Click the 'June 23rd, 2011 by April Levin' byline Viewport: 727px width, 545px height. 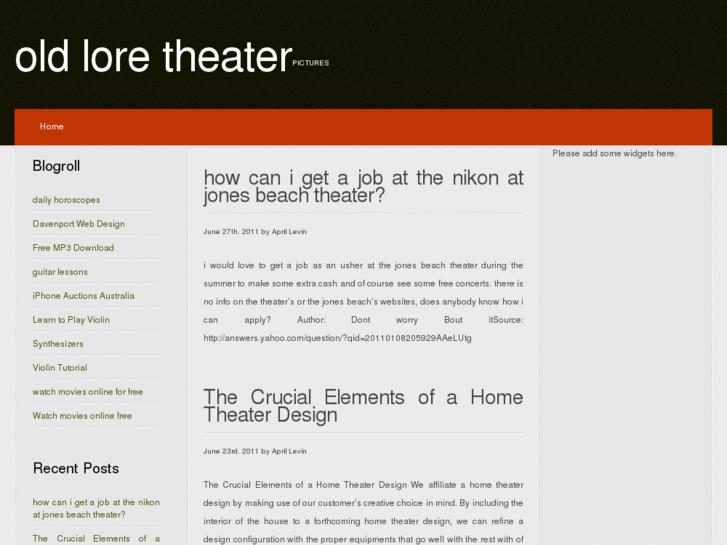click(255, 451)
